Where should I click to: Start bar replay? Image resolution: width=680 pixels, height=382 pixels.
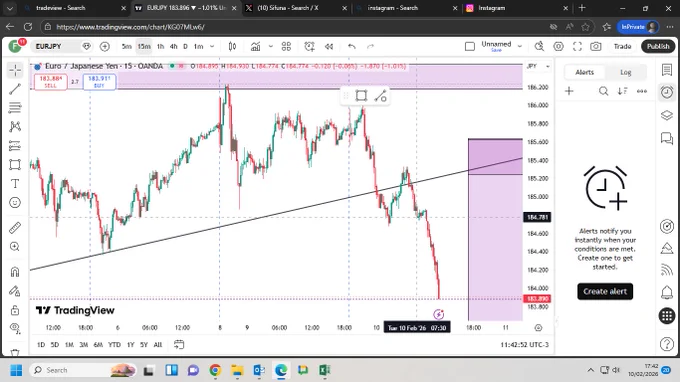(x=329, y=46)
